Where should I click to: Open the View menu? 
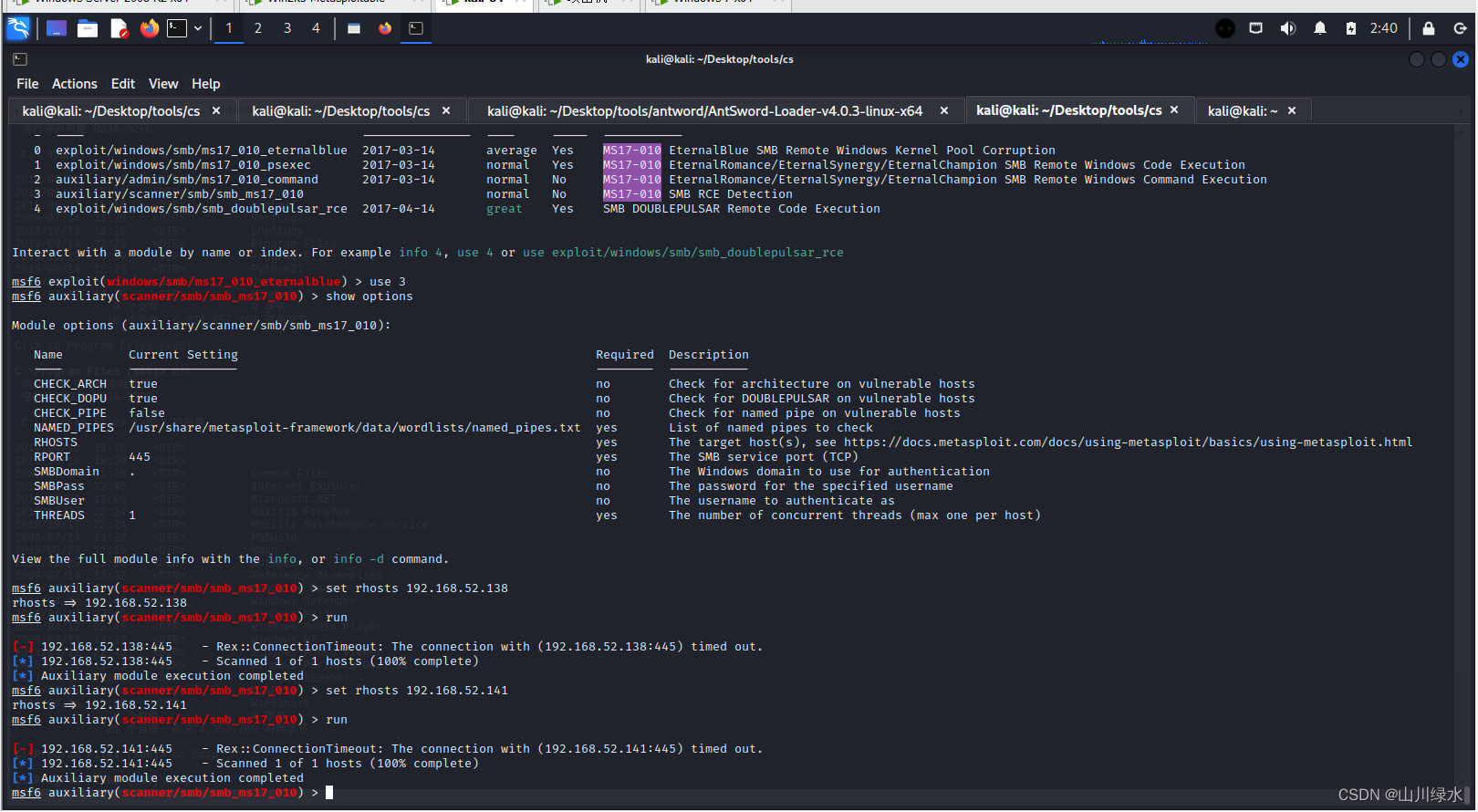163,84
